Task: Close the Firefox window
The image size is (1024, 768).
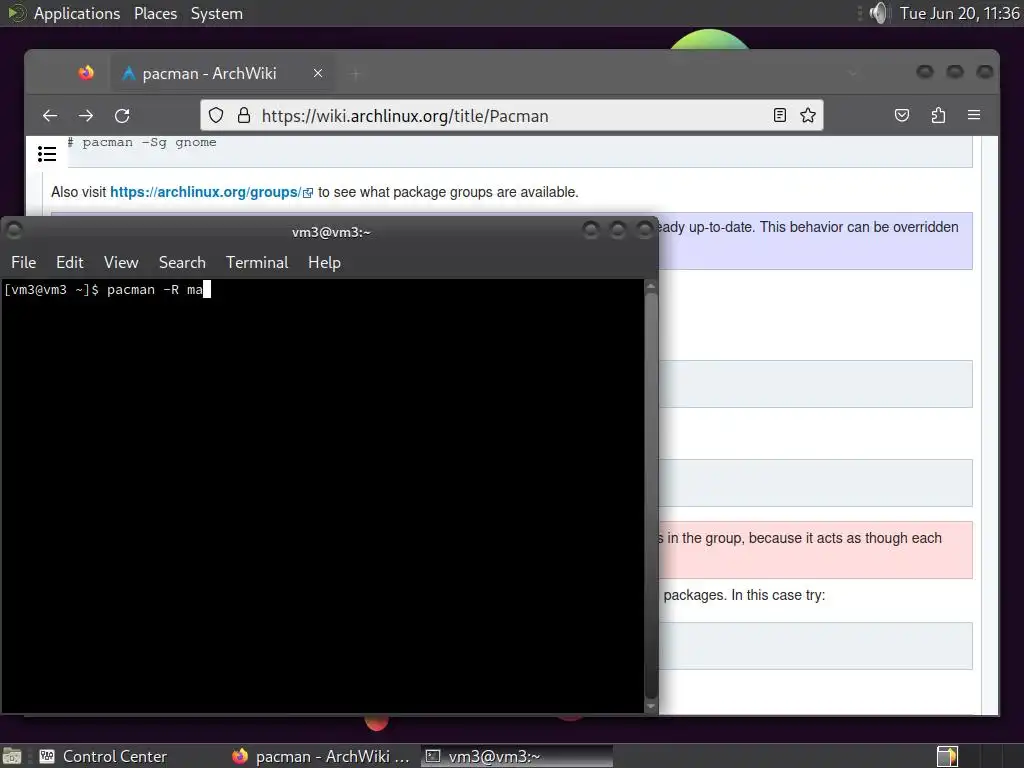Action: pyautogui.click(x=984, y=71)
